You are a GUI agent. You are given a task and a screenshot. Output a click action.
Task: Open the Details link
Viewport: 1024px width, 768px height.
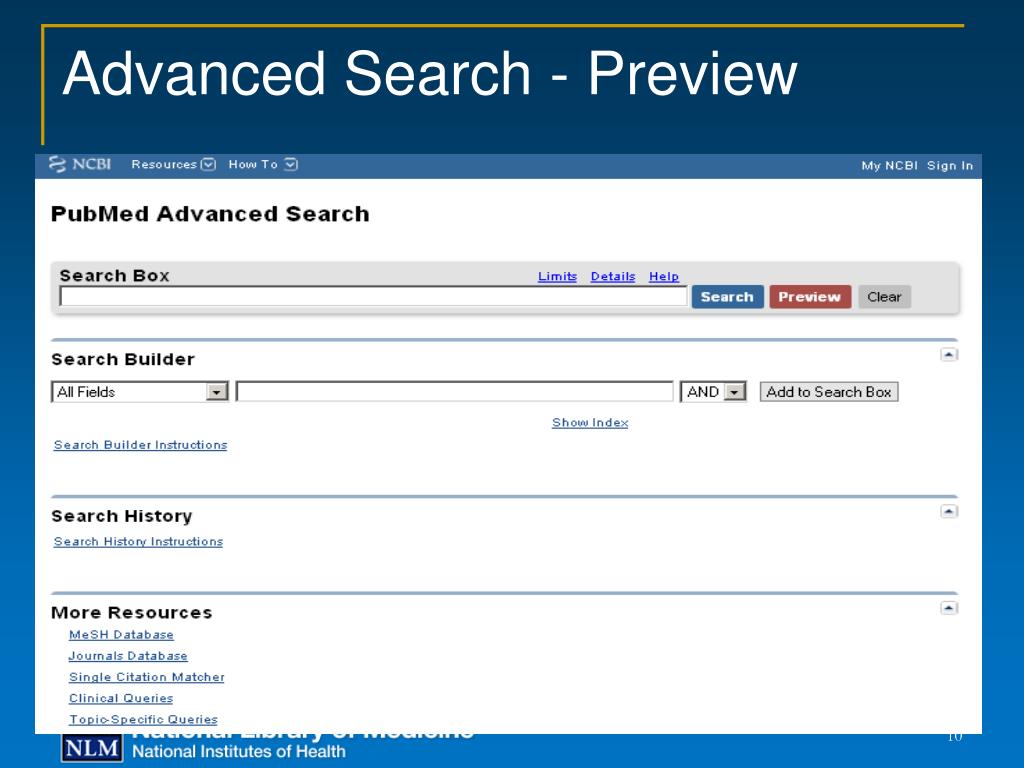pyautogui.click(x=613, y=276)
